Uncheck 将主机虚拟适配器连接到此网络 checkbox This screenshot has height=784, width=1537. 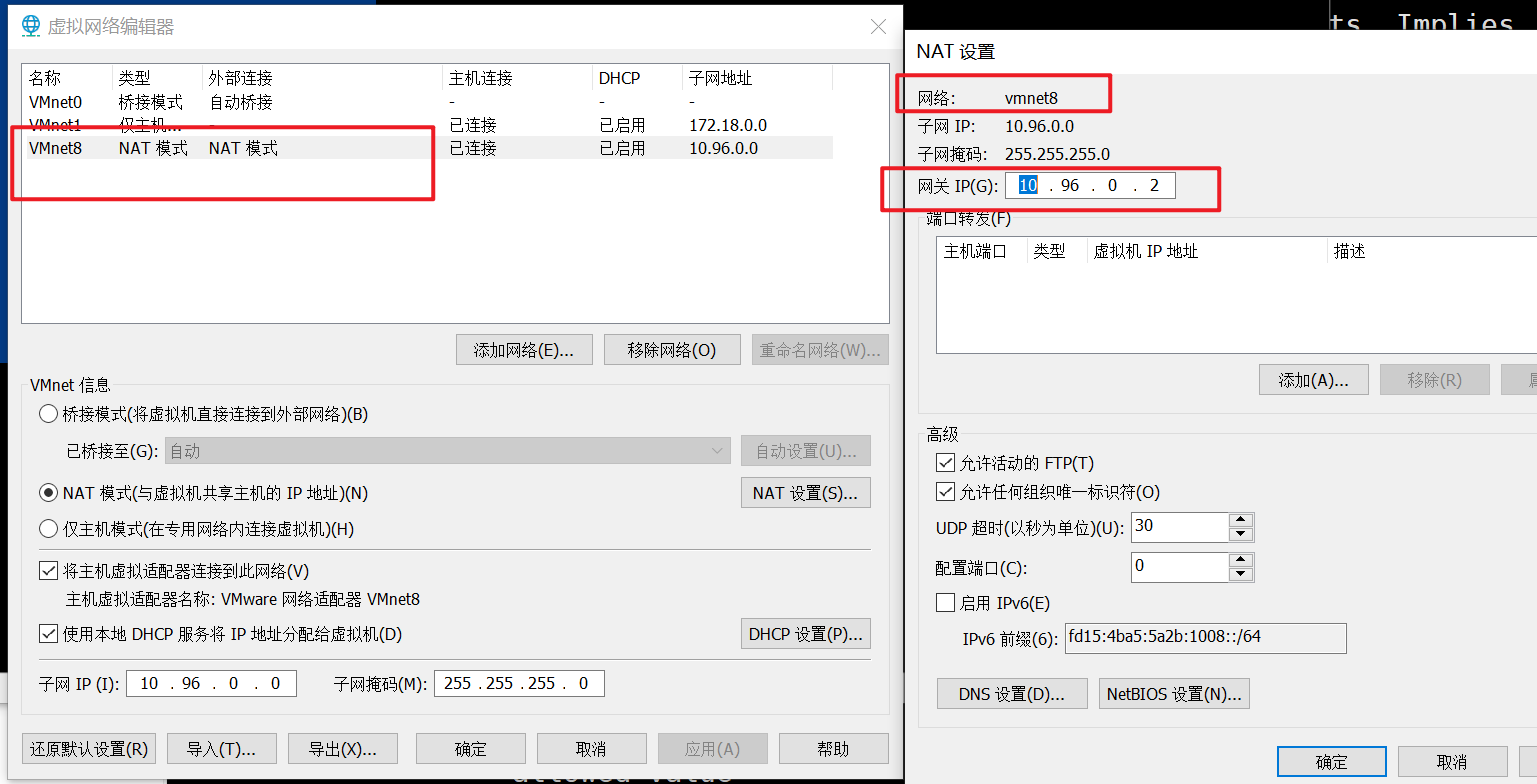(48, 571)
